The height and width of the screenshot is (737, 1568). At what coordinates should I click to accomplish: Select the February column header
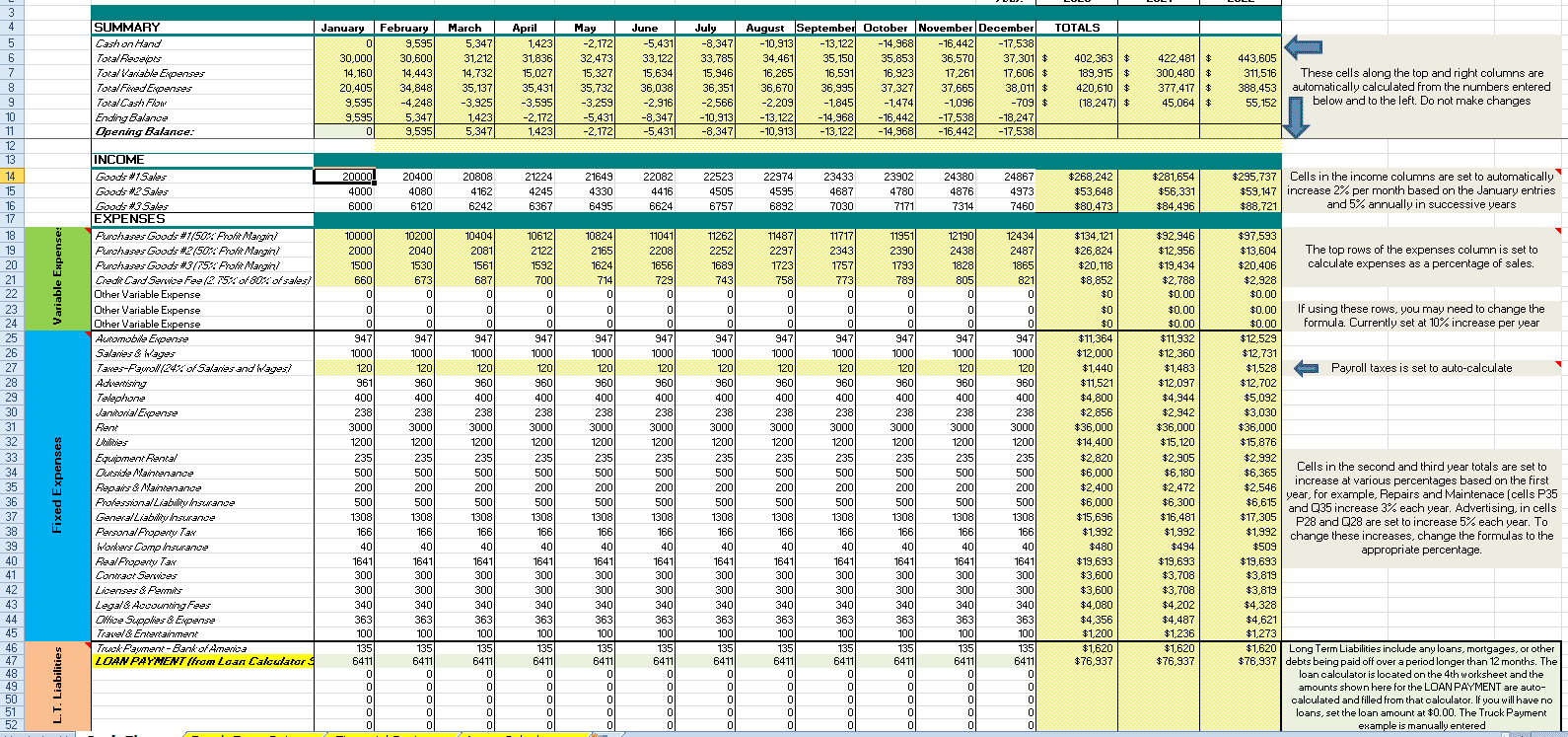pyautogui.click(x=404, y=28)
